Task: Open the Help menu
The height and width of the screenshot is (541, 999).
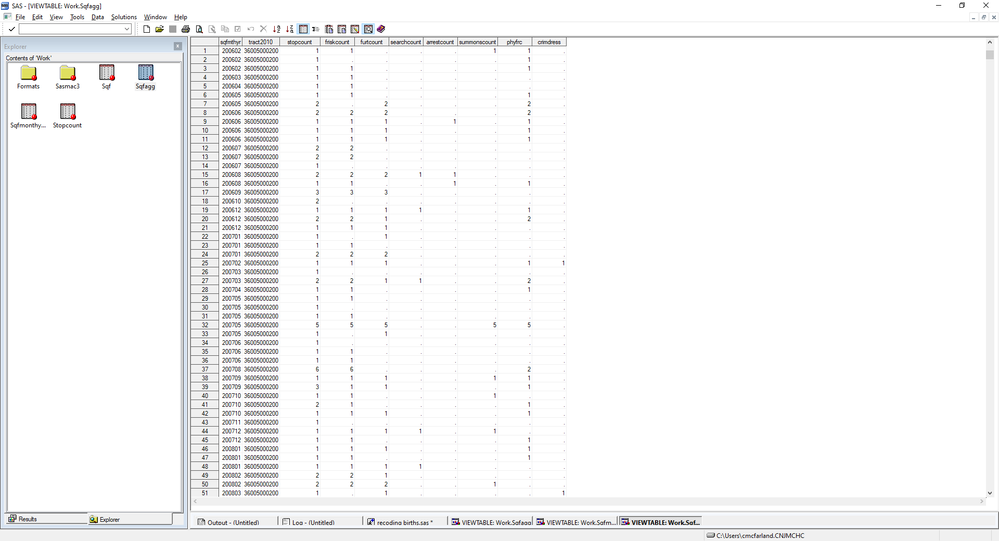Action: pyautogui.click(x=180, y=17)
